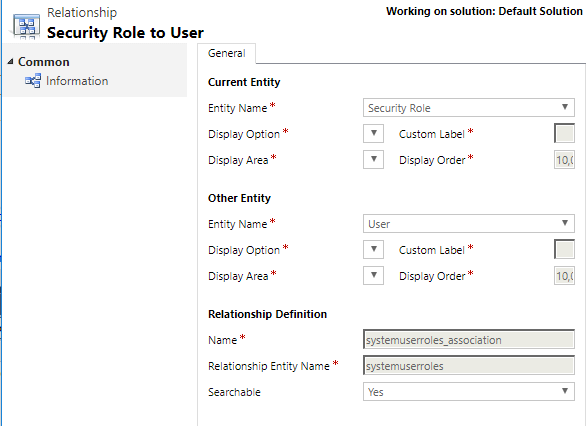Click the Information relationship icon in sidebar

pyautogui.click(x=33, y=81)
